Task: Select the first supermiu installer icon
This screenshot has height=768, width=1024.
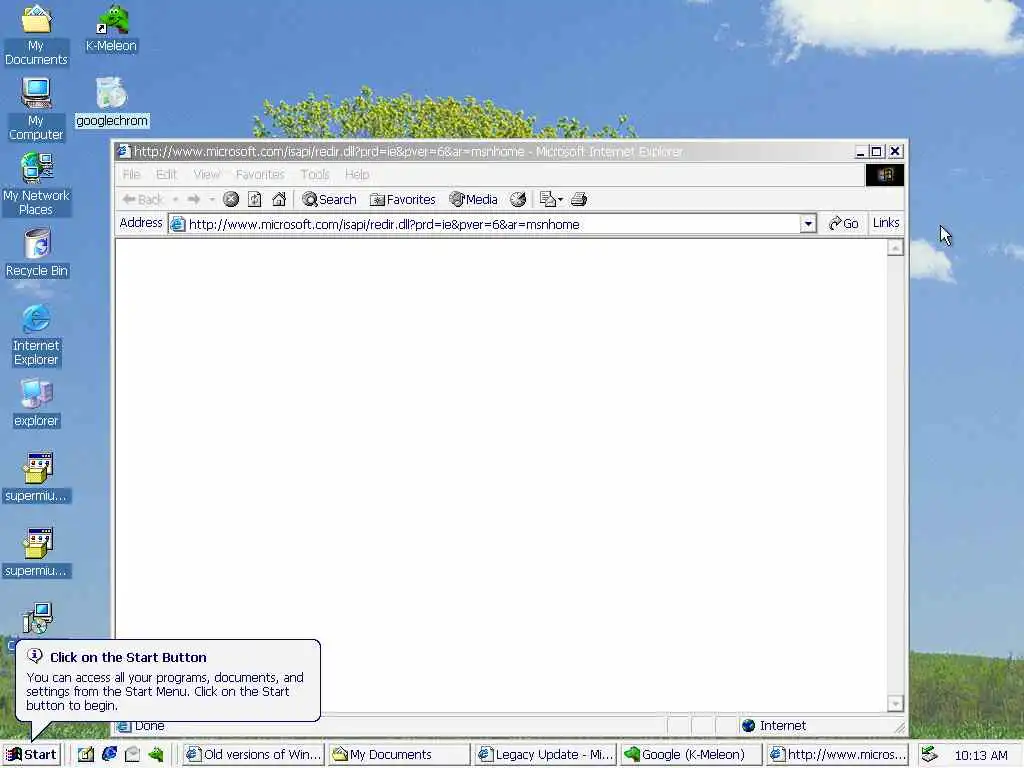Action: pyautogui.click(x=36, y=477)
